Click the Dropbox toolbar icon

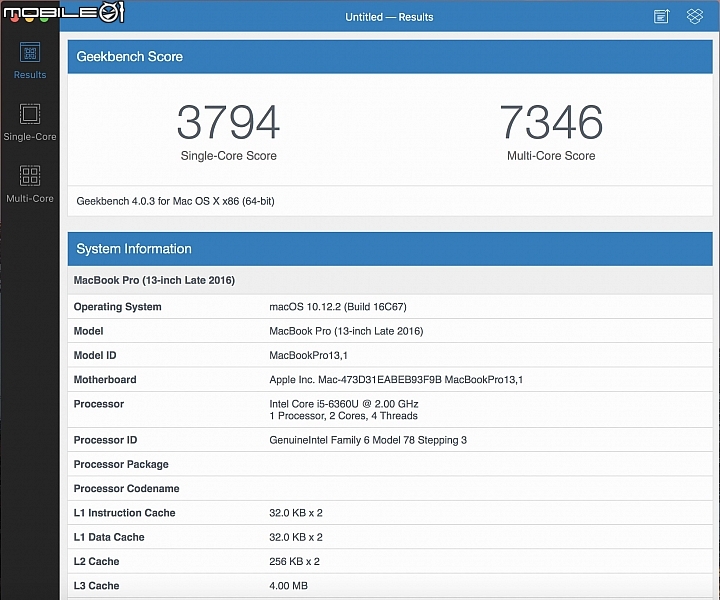coord(695,17)
